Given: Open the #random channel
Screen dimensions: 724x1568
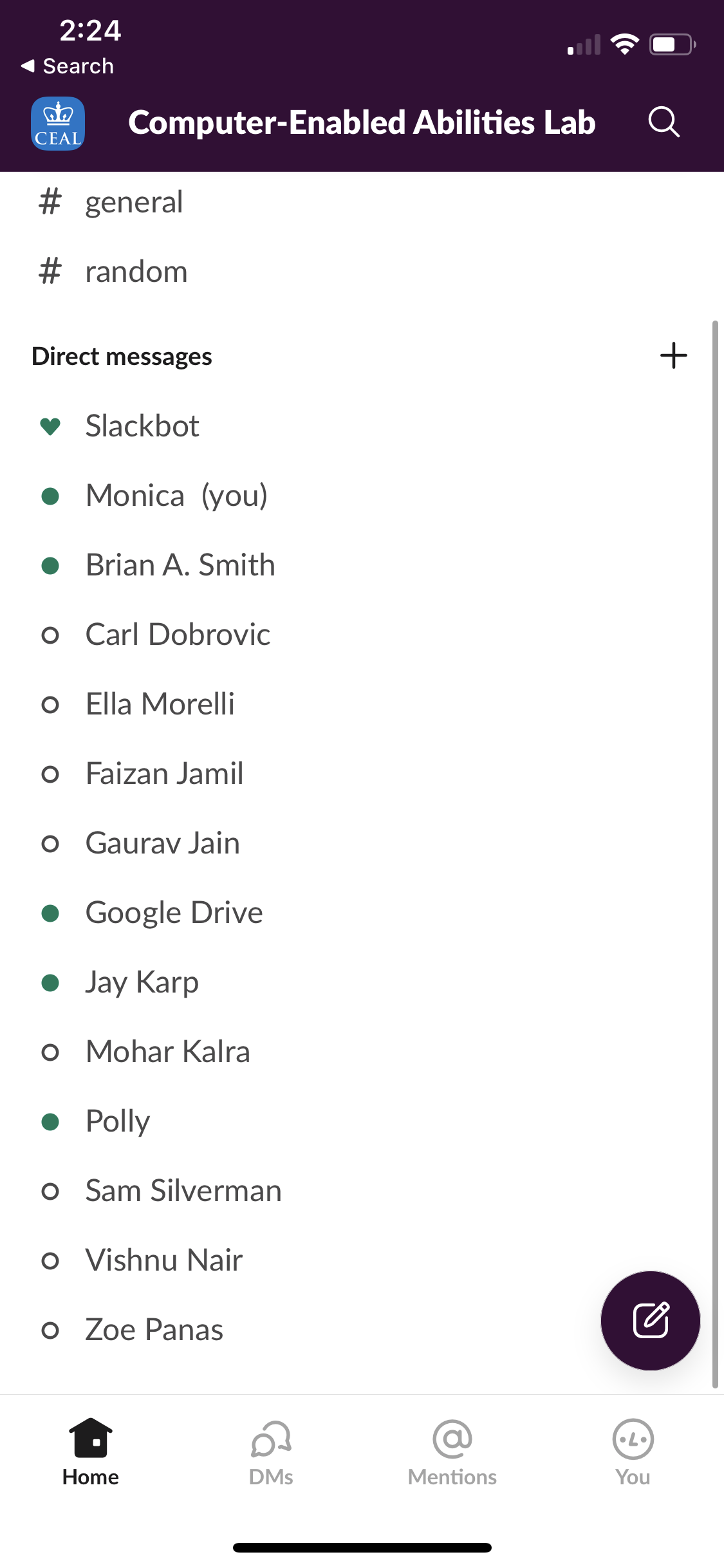Looking at the screenshot, I should [362, 272].
